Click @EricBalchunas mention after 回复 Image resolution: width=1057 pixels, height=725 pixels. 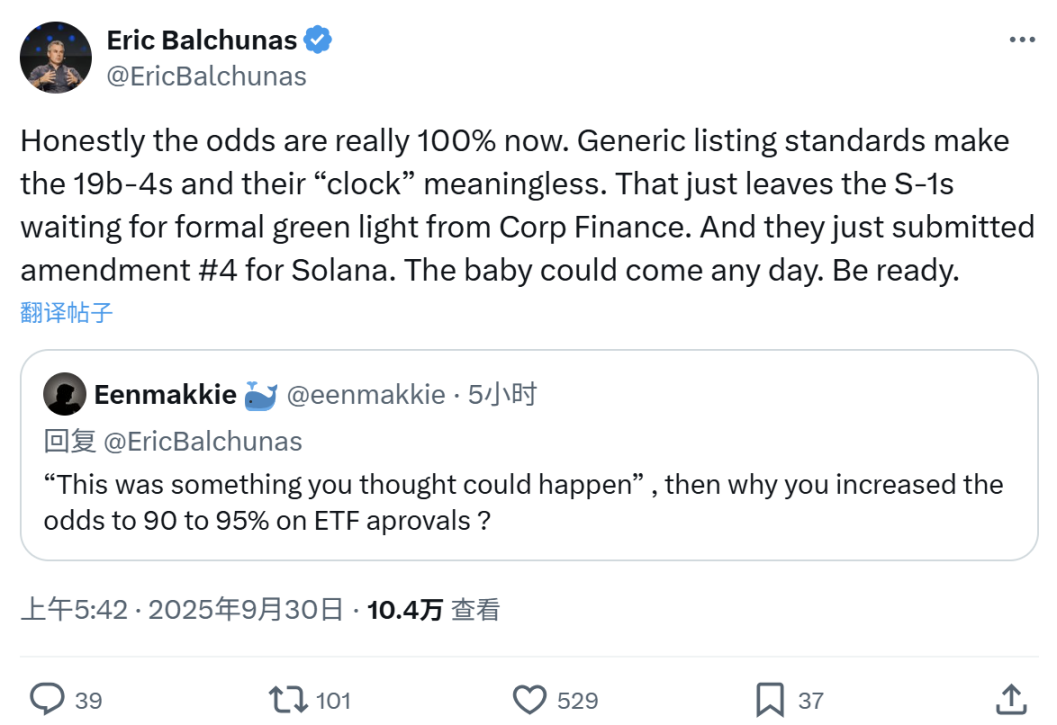coord(203,441)
